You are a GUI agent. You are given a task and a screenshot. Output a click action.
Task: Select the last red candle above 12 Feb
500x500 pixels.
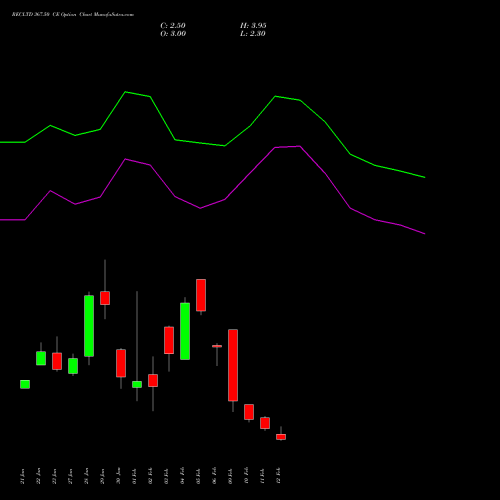coord(281,437)
